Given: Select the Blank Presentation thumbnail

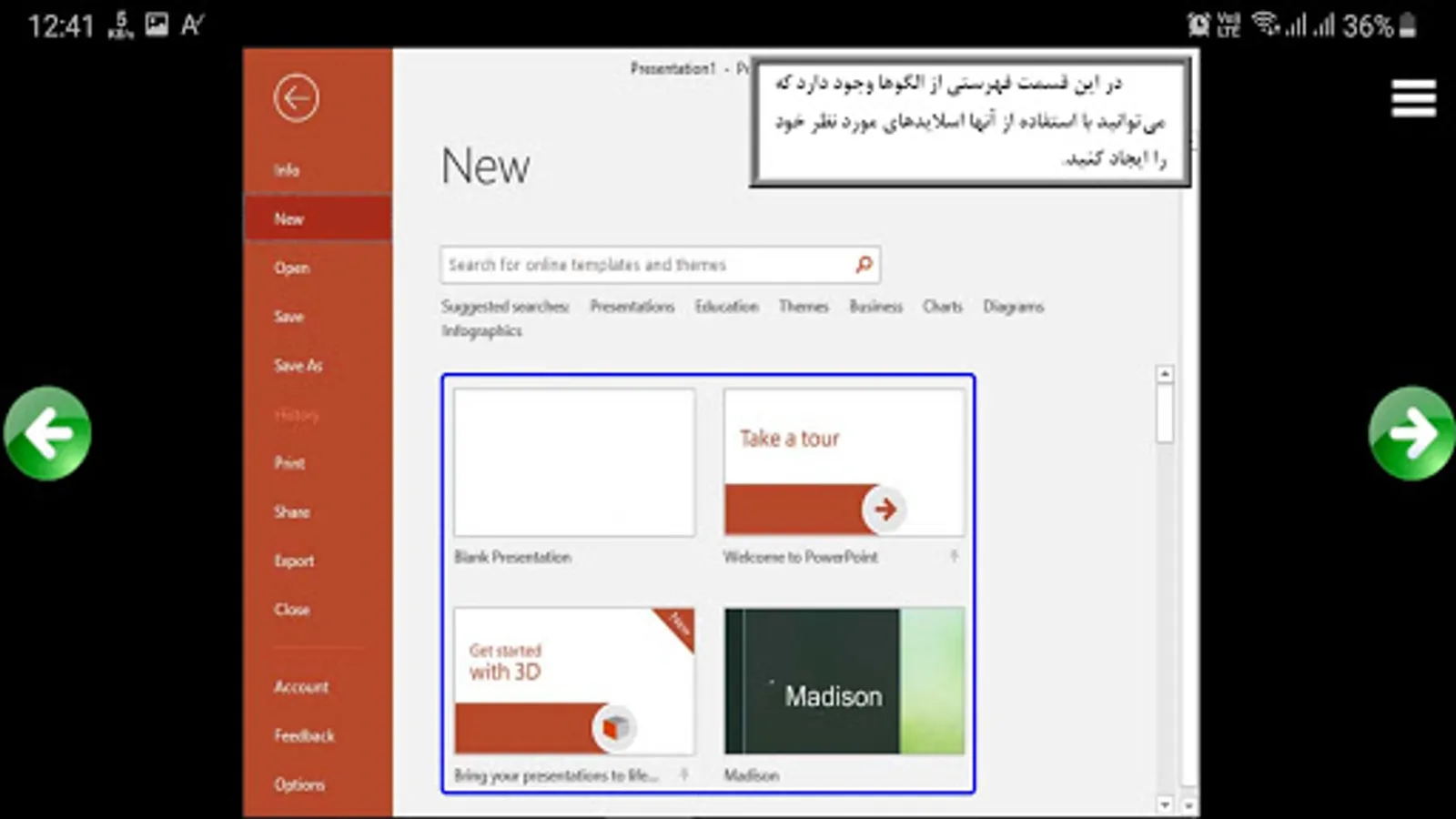Looking at the screenshot, I should coord(574,462).
